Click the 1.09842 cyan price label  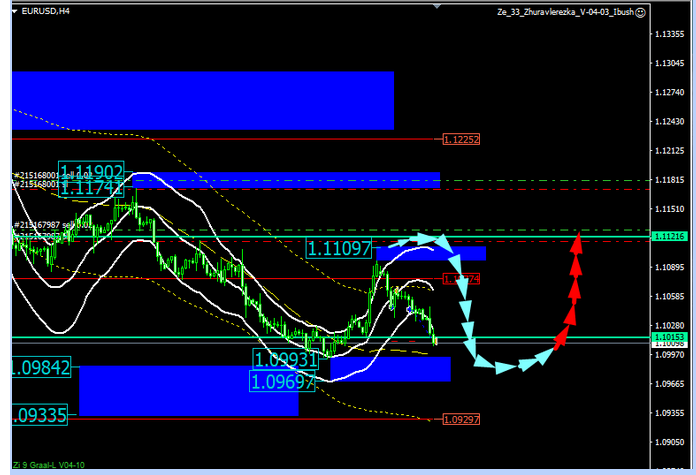[x=40, y=368]
